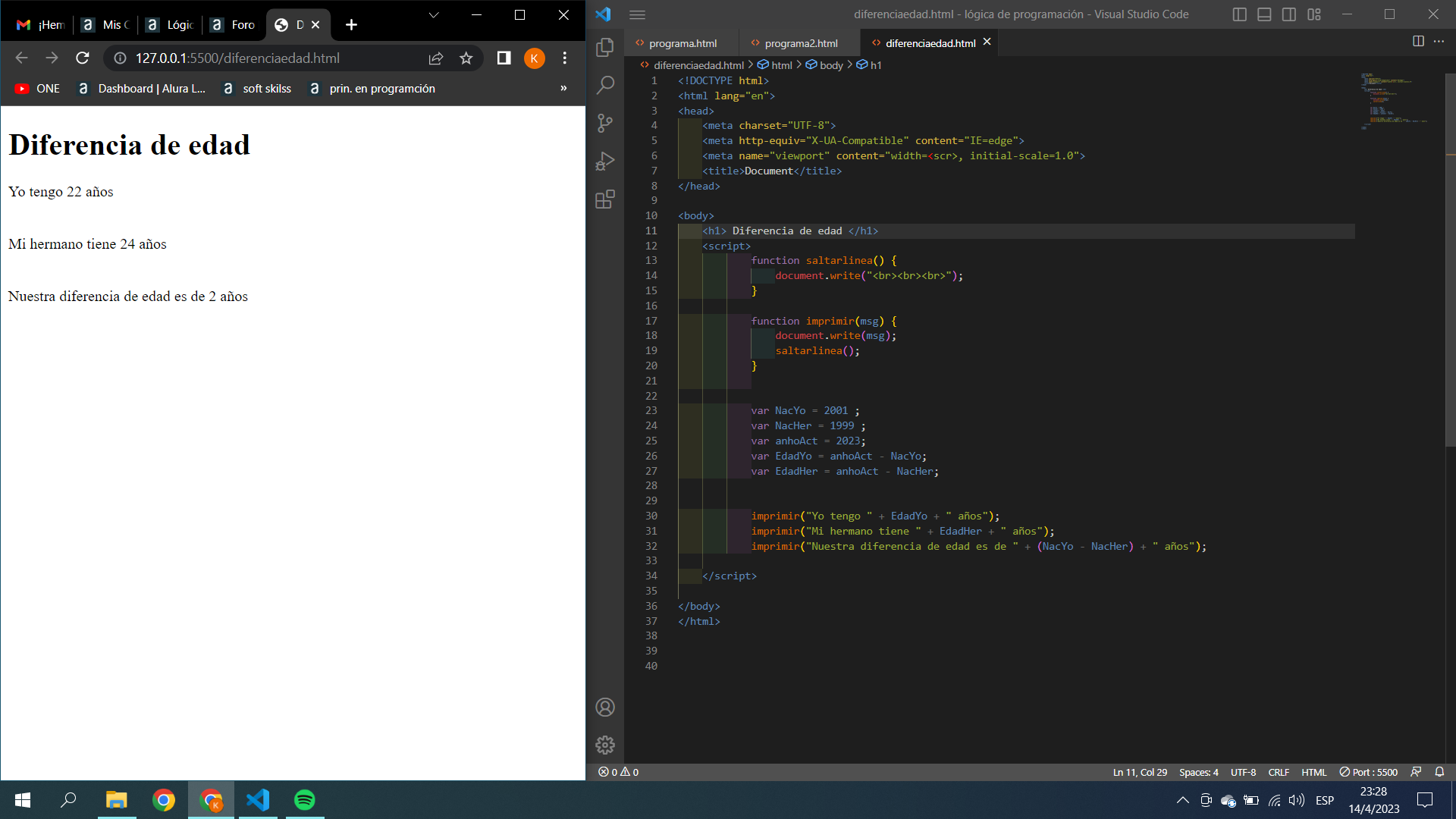
Task: Switch to the Foro Chrome tab
Action: tap(233, 25)
